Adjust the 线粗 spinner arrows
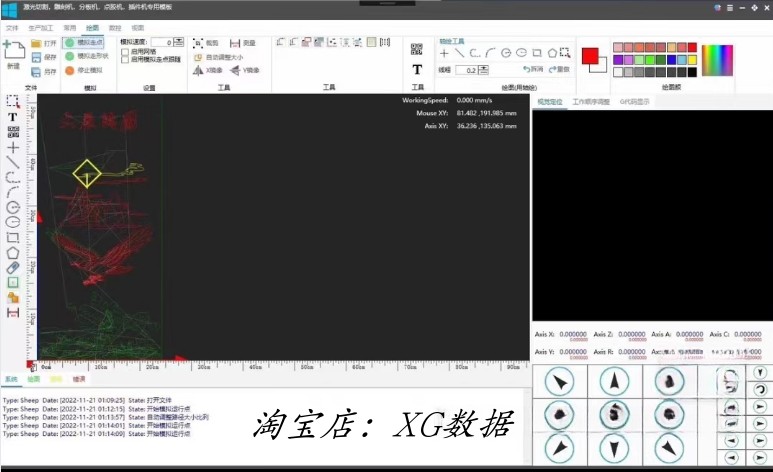Image resolution: width=773 pixels, height=472 pixels. click(x=484, y=70)
